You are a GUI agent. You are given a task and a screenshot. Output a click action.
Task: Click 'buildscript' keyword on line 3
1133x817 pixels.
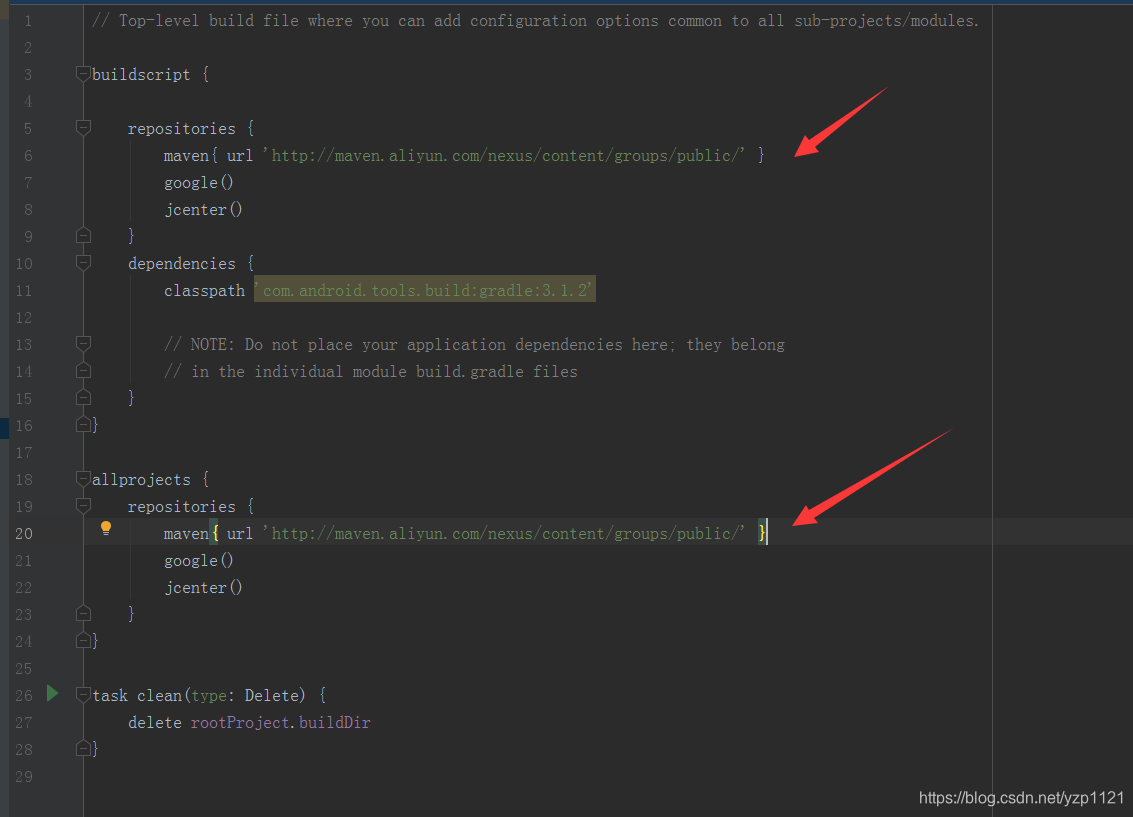(x=141, y=74)
